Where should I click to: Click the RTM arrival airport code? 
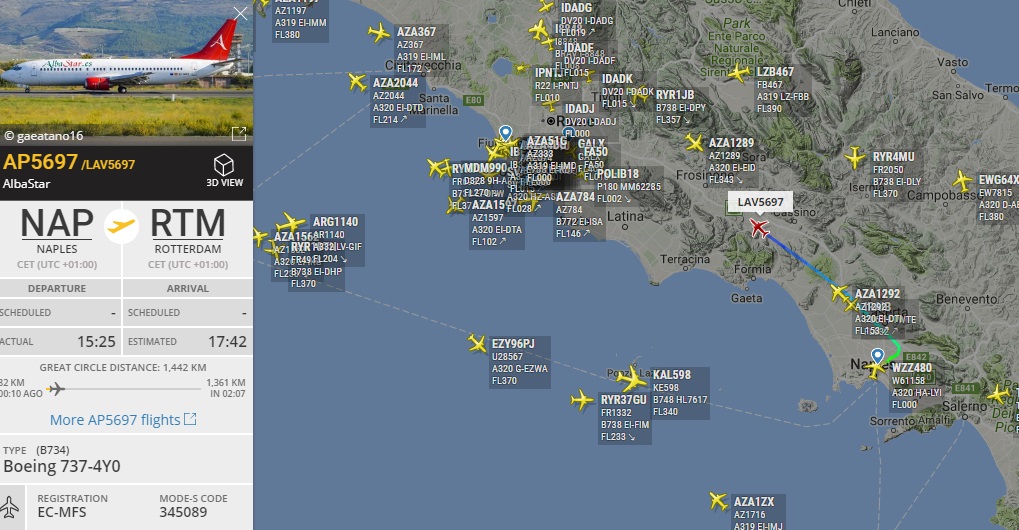tap(188, 223)
